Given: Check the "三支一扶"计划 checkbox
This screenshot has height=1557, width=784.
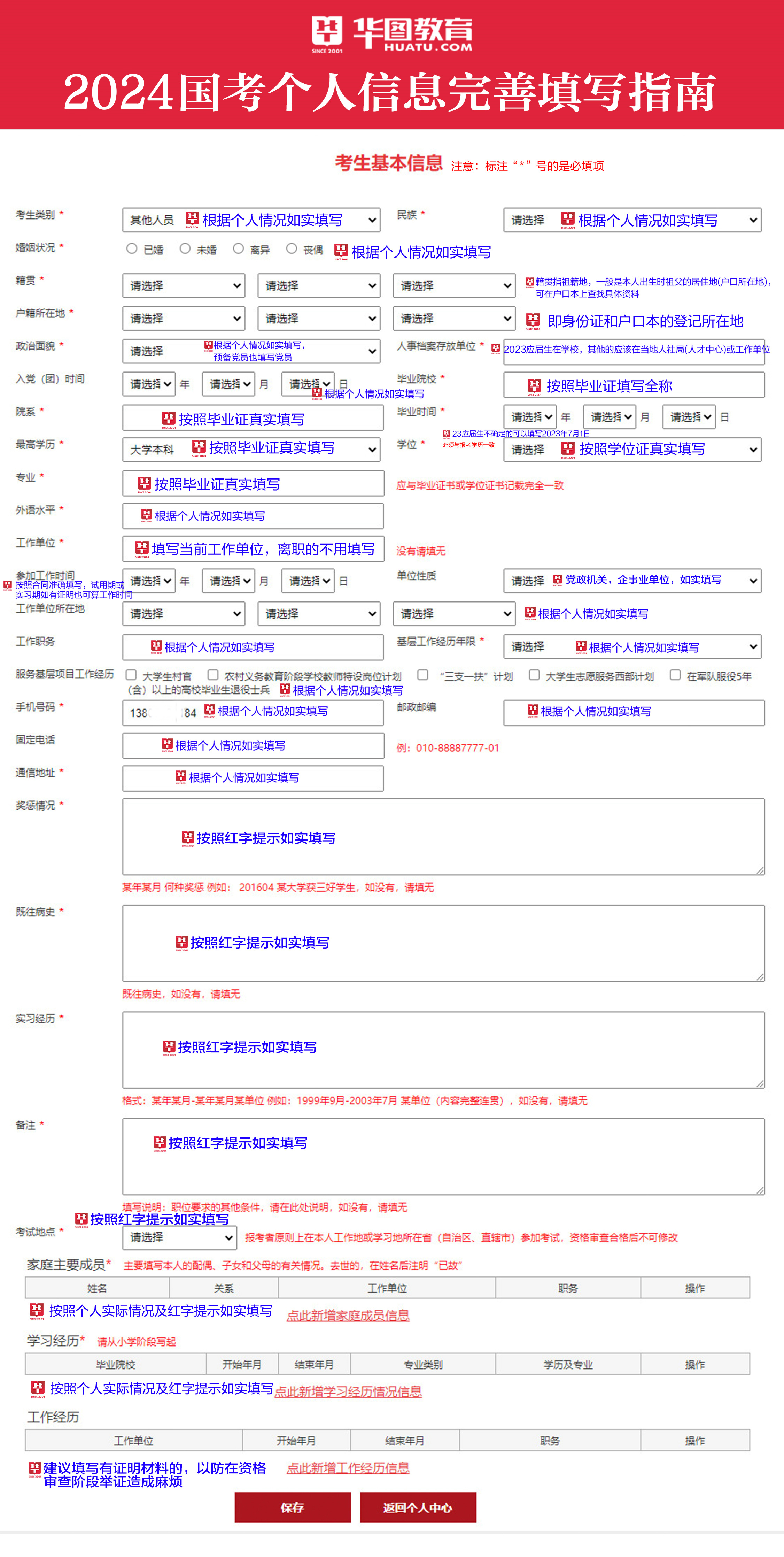Looking at the screenshot, I should click(x=423, y=675).
